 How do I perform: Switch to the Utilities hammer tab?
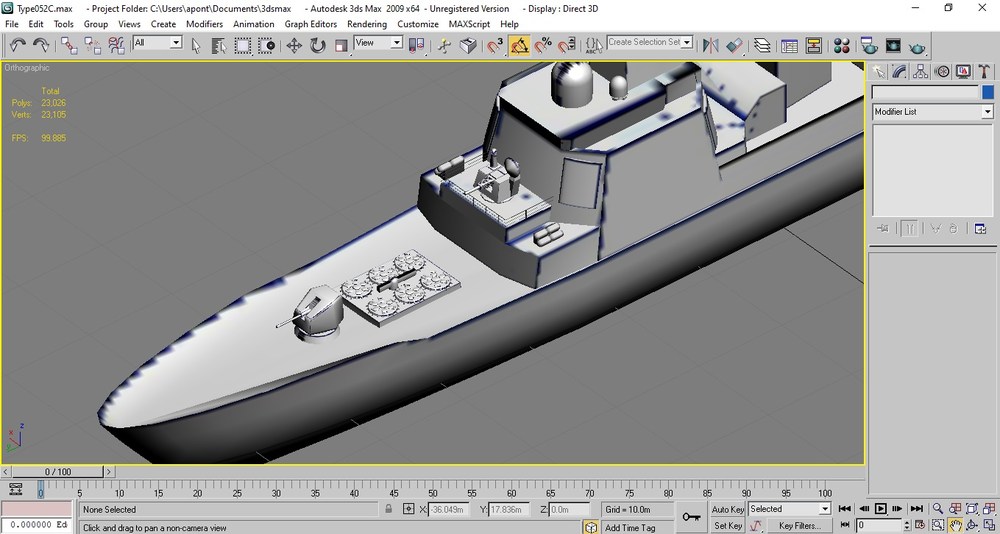tap(984, 71)
